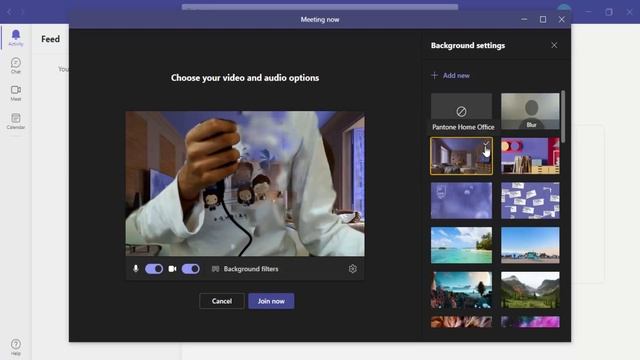Open the Activity bell in the sidebar
The height and width of the screenshot is (360, 640).
click(x=16, y=38)
